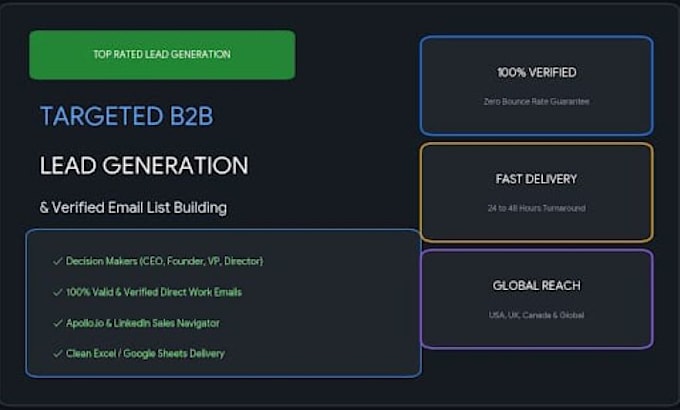Click the Top Rated Lead Generation green badge
This screenshot has width=680, height=410.
coord(162,55)
